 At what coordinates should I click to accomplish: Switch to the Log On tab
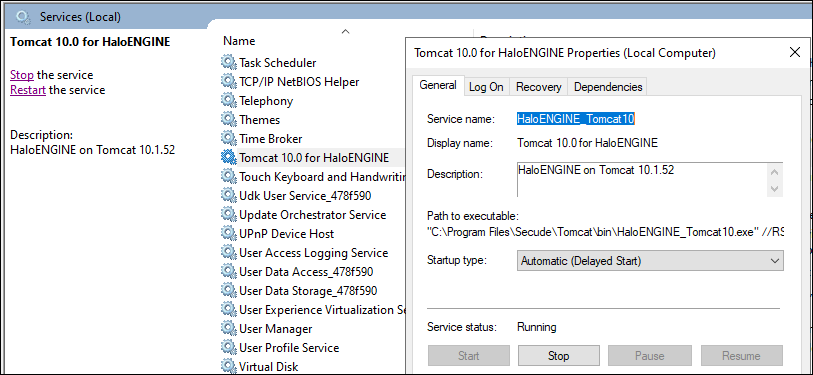(486, 87)
